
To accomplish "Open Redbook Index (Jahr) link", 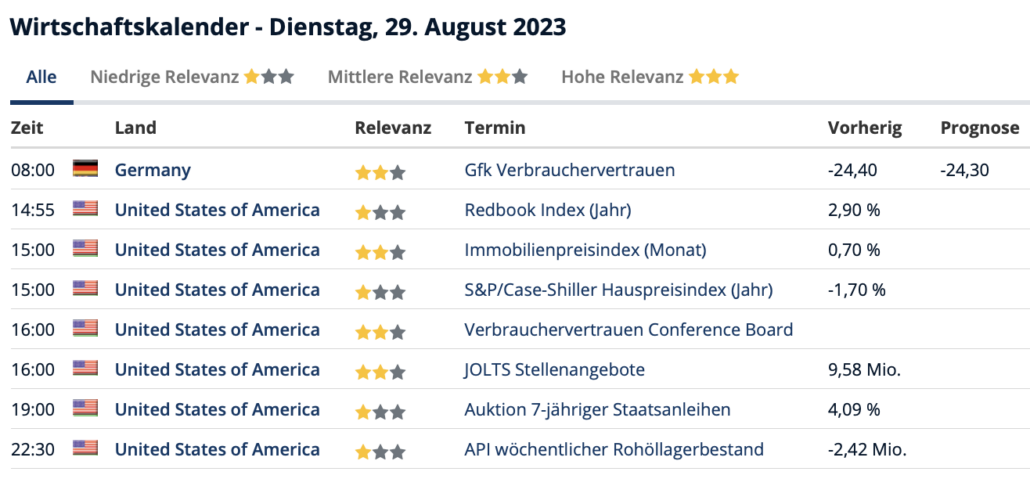I will 548,210.
